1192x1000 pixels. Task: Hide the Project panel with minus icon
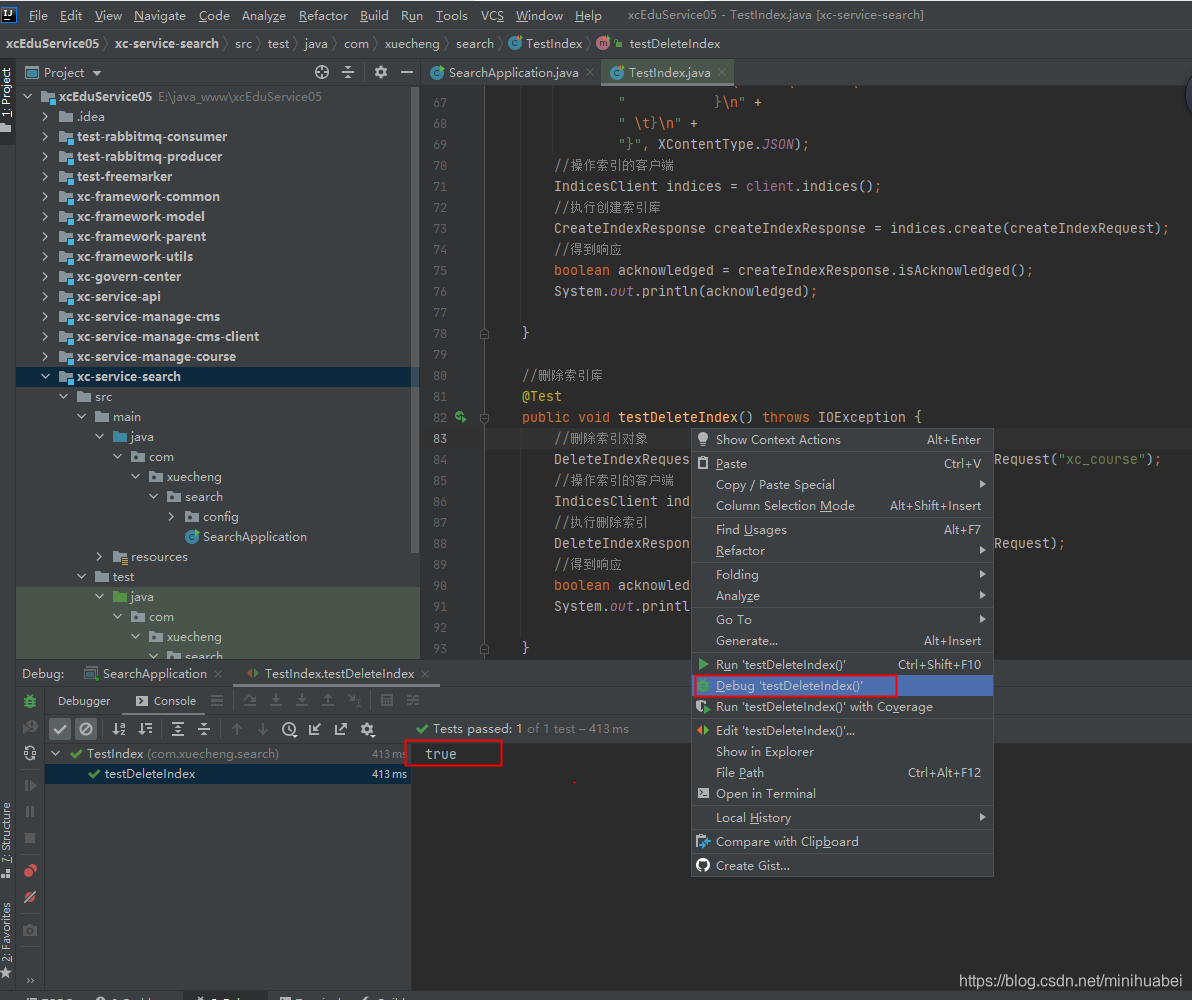click(x=407, y=72)
